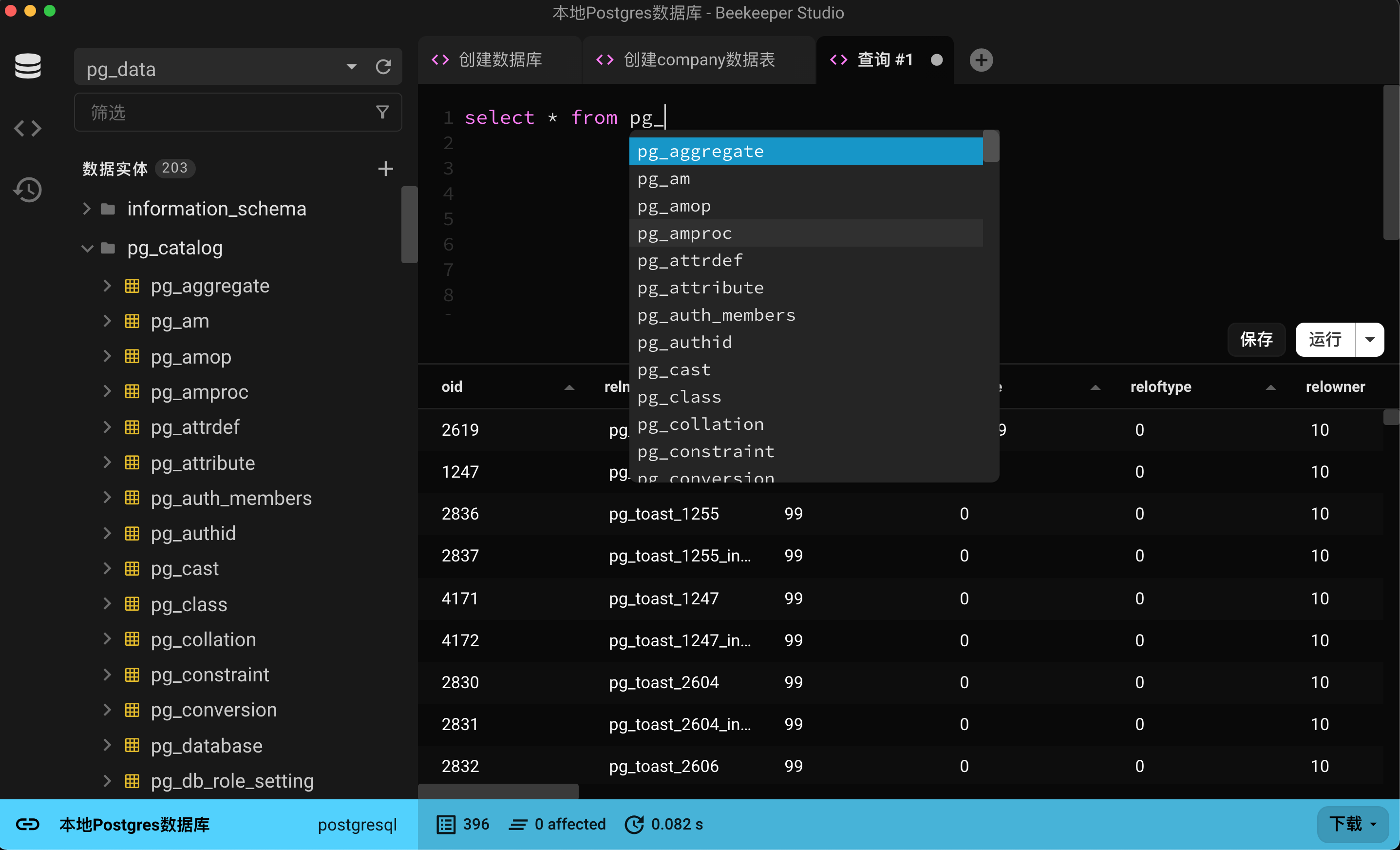Open the query history icon
Screen dimensions: 1400x850
pyautogui.click(x=27, y=190)
